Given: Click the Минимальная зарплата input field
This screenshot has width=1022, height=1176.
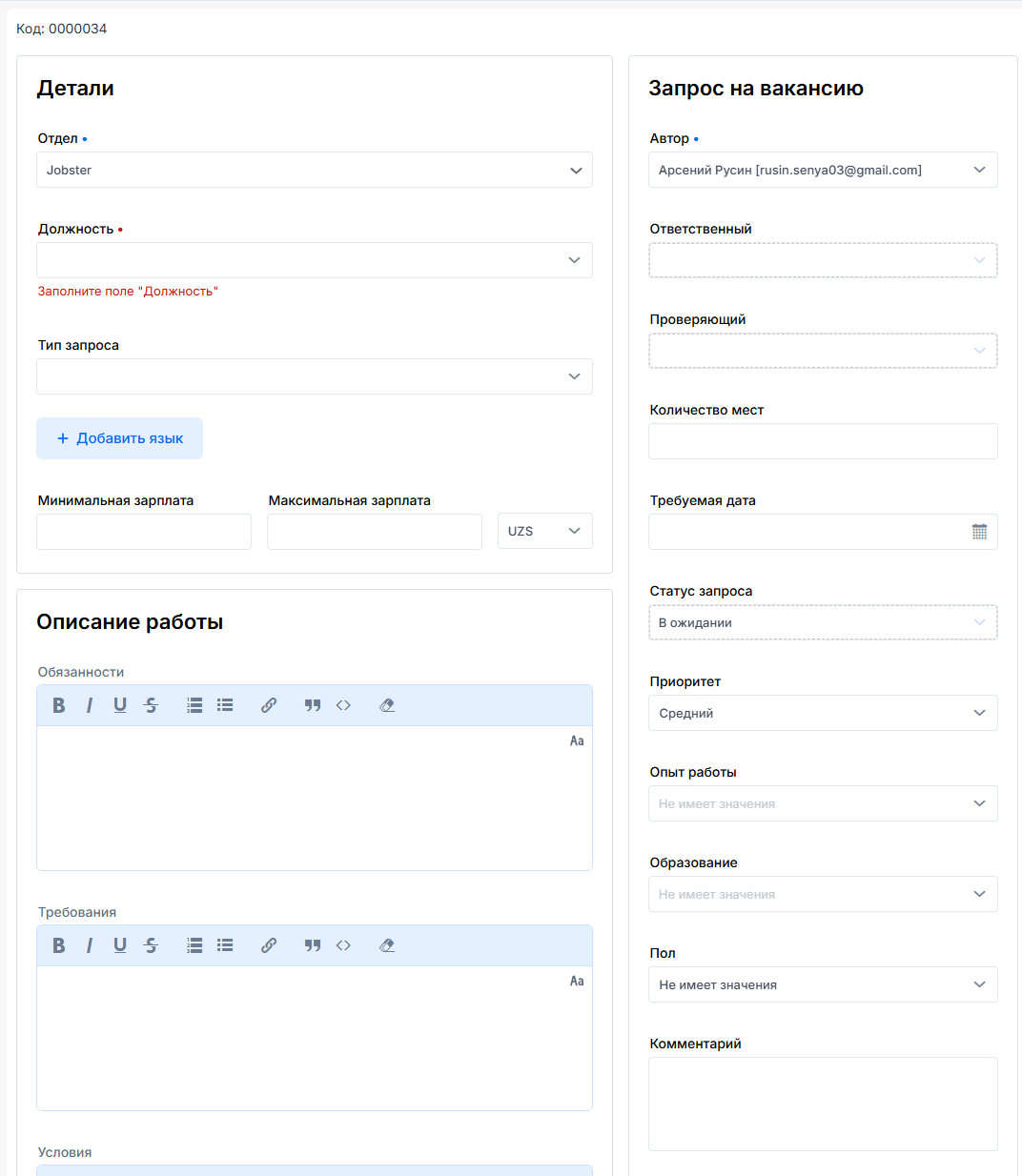Looking at the screenshot, I should (x=143, y=531).
